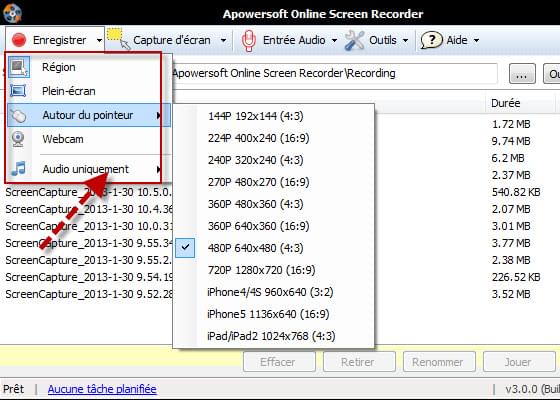Click the recording output path field
The image size is (560, 400).
pos(334,74)
